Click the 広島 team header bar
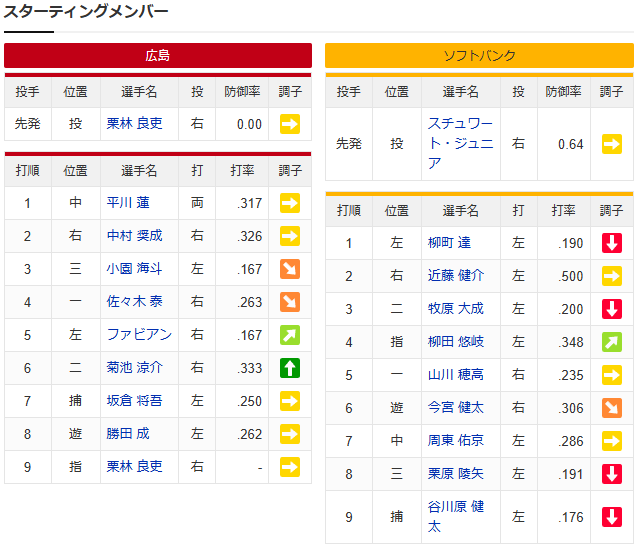 [158, 56]
